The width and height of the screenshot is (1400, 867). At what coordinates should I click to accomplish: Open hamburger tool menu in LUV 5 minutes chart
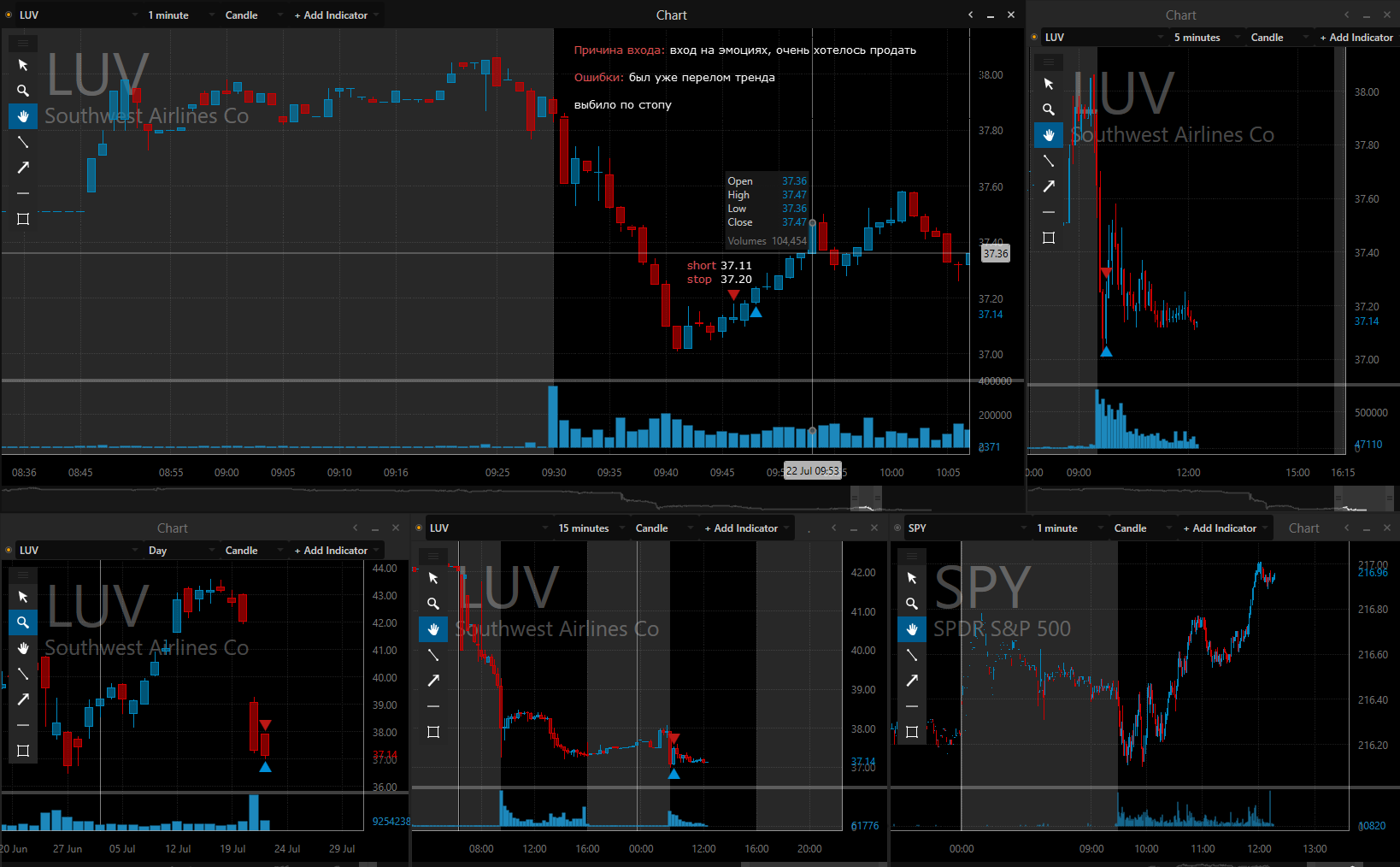(x=1049, y=62)
